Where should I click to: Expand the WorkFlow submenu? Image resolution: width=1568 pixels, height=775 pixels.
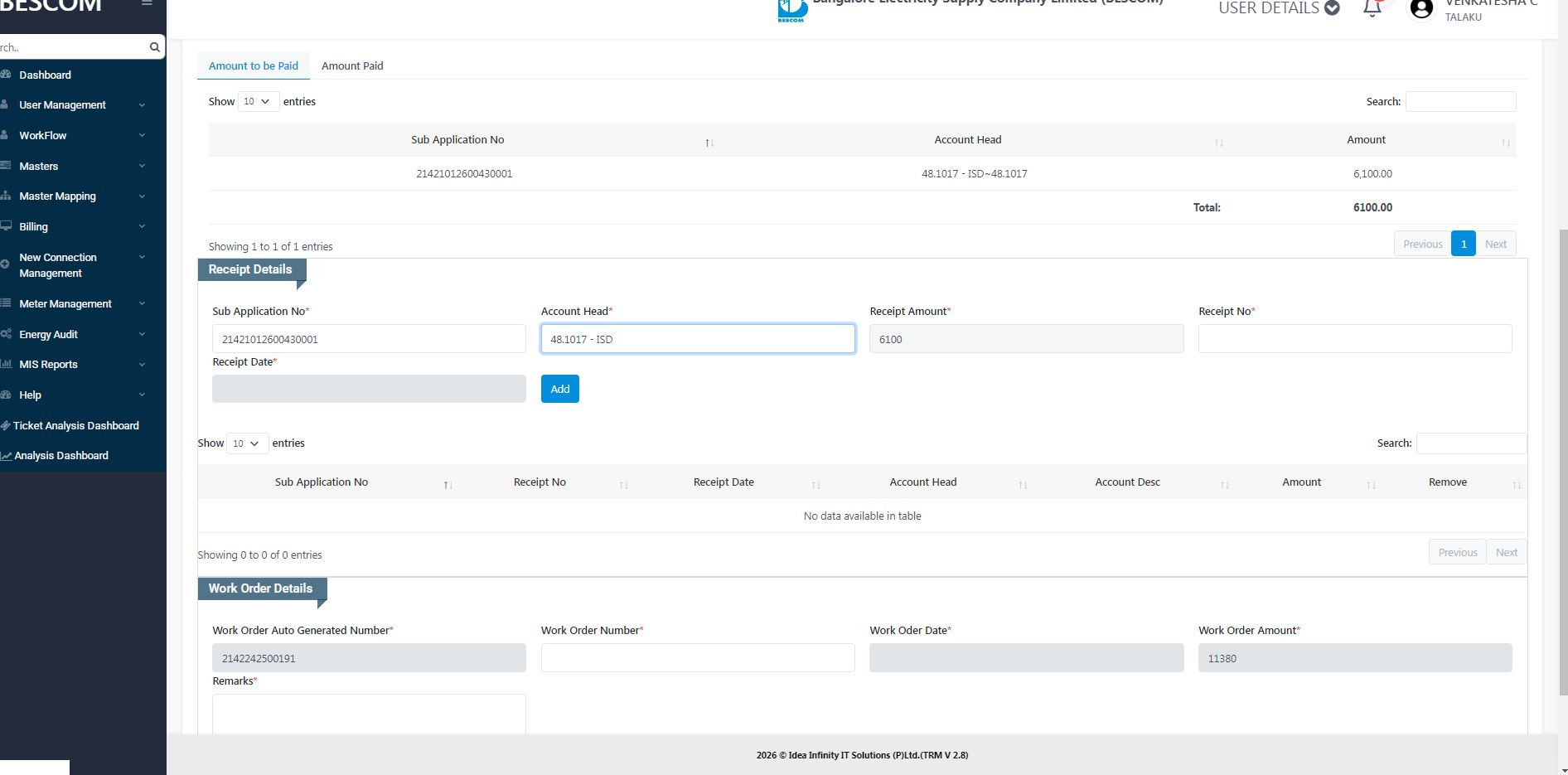click(x=142, y=135)
